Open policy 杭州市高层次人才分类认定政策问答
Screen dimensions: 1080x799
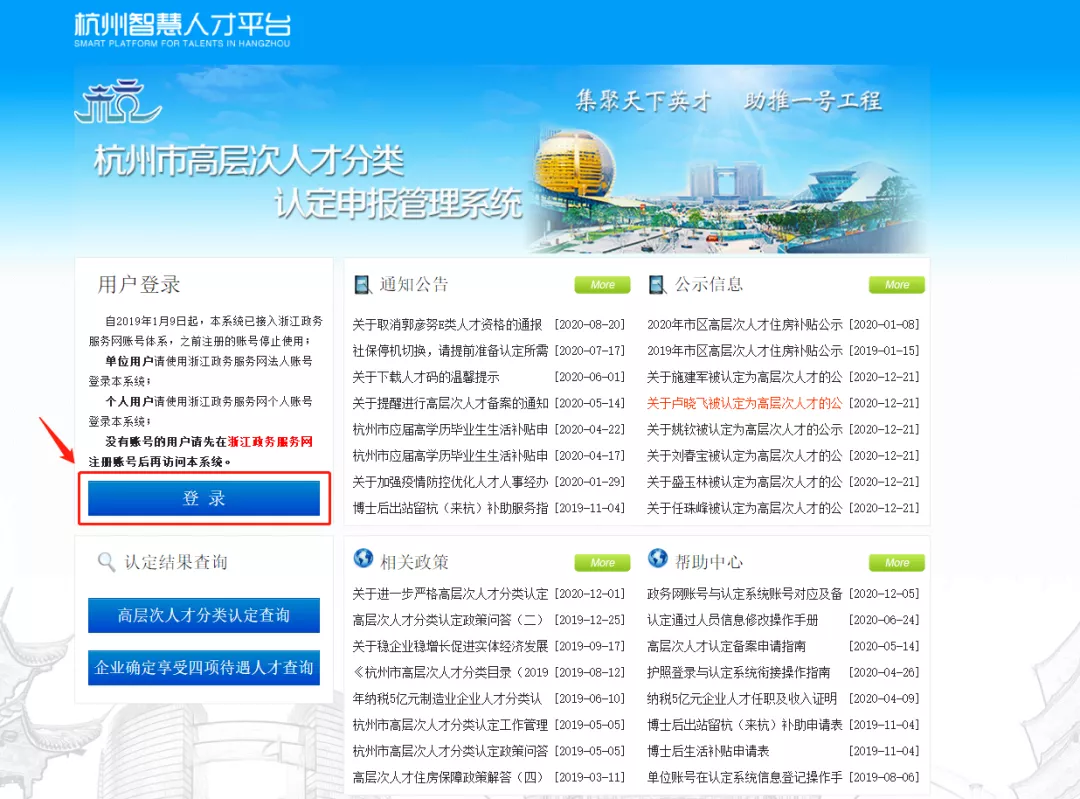[450, 751]
